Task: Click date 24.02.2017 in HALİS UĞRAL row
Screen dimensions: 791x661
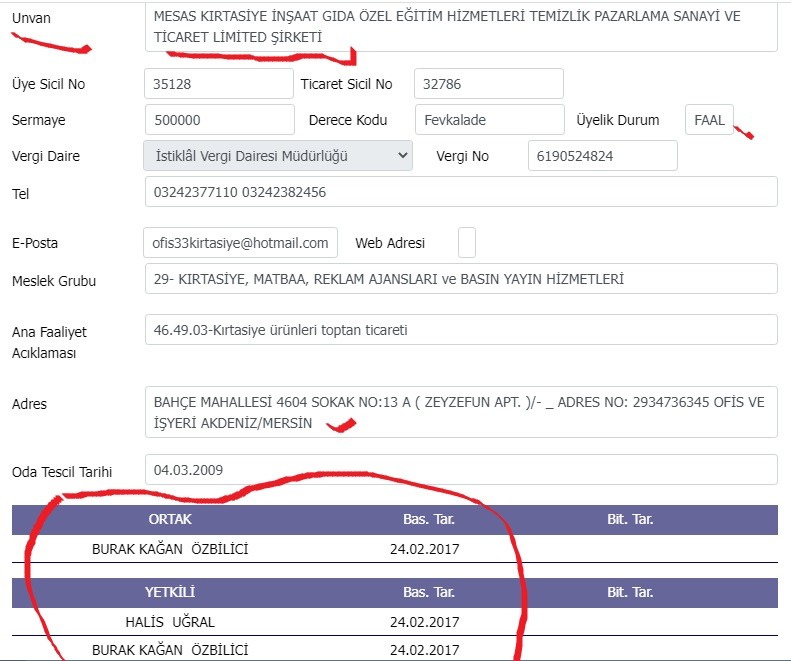Action: click(424, 622)
